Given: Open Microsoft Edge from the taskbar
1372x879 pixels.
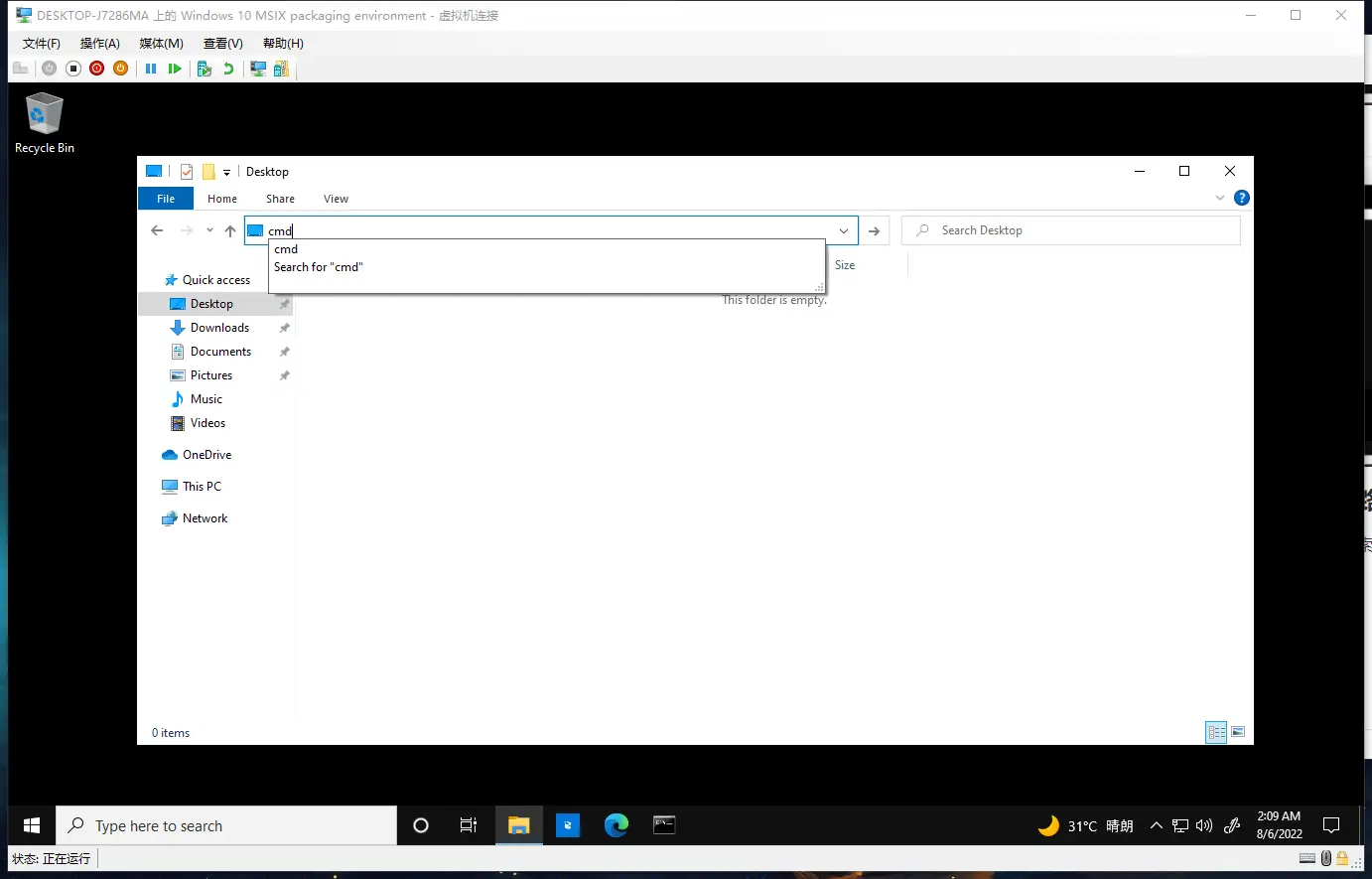Looking at the screenshot, I should (616, 825).
